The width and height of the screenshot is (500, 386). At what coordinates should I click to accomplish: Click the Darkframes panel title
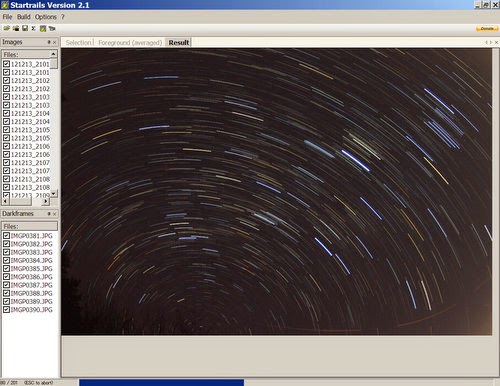[x=18, y=214]
